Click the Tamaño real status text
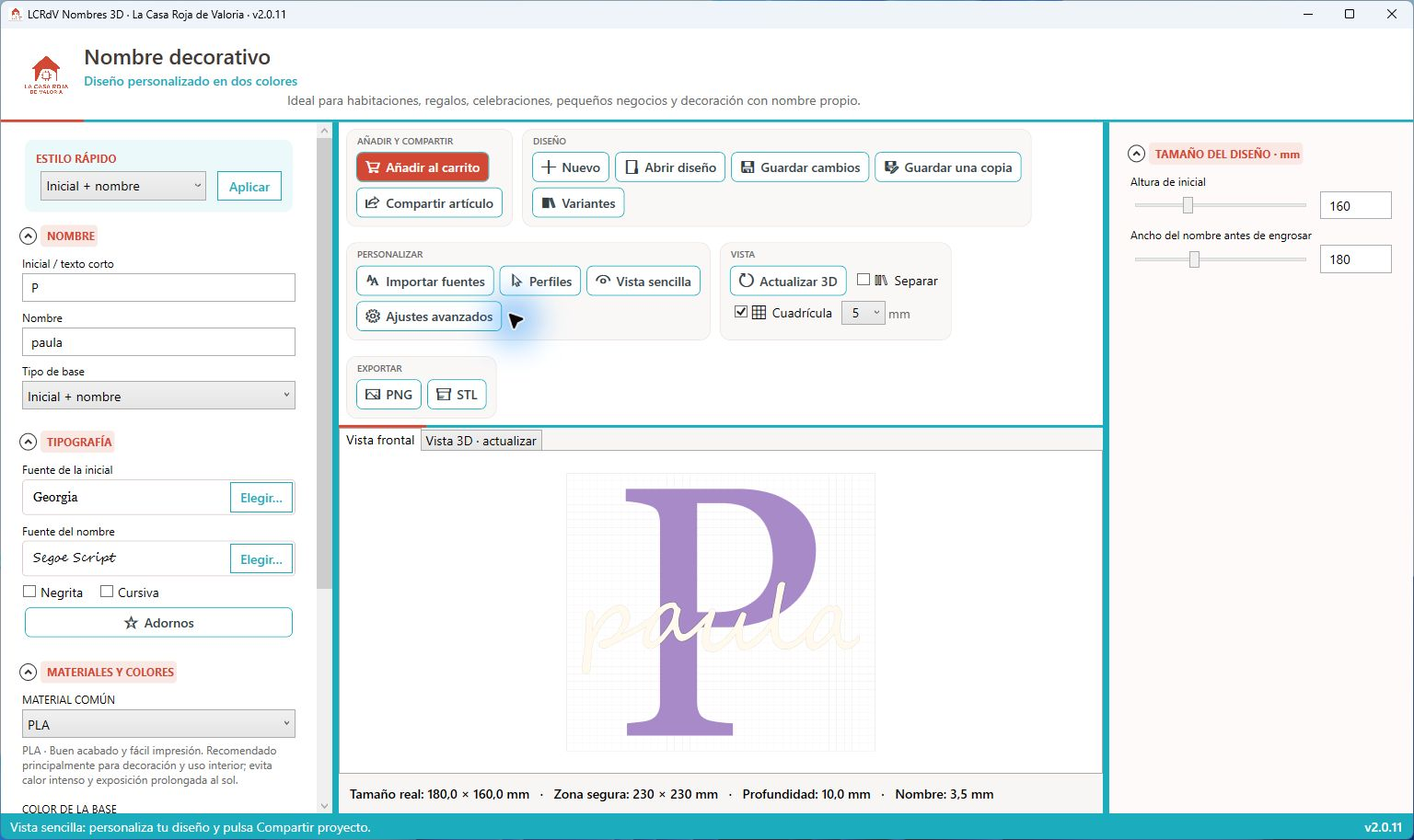 pos(439,794)
